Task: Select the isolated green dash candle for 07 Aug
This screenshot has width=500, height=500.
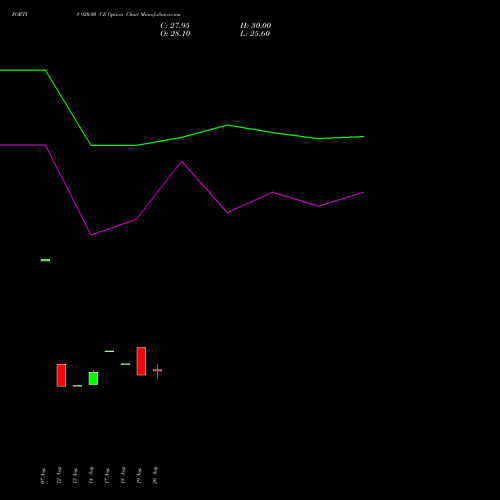Action: pos(45,260)
